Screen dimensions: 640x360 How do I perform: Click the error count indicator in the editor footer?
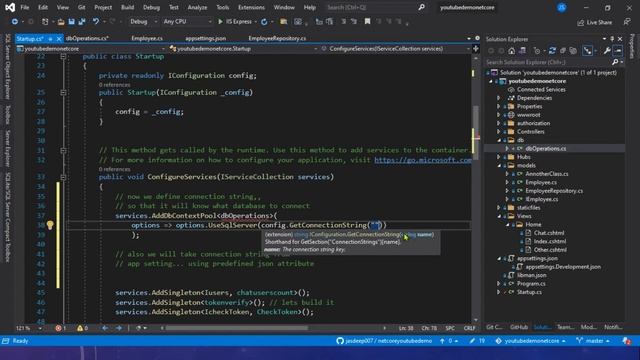click(x=60, y=328)
